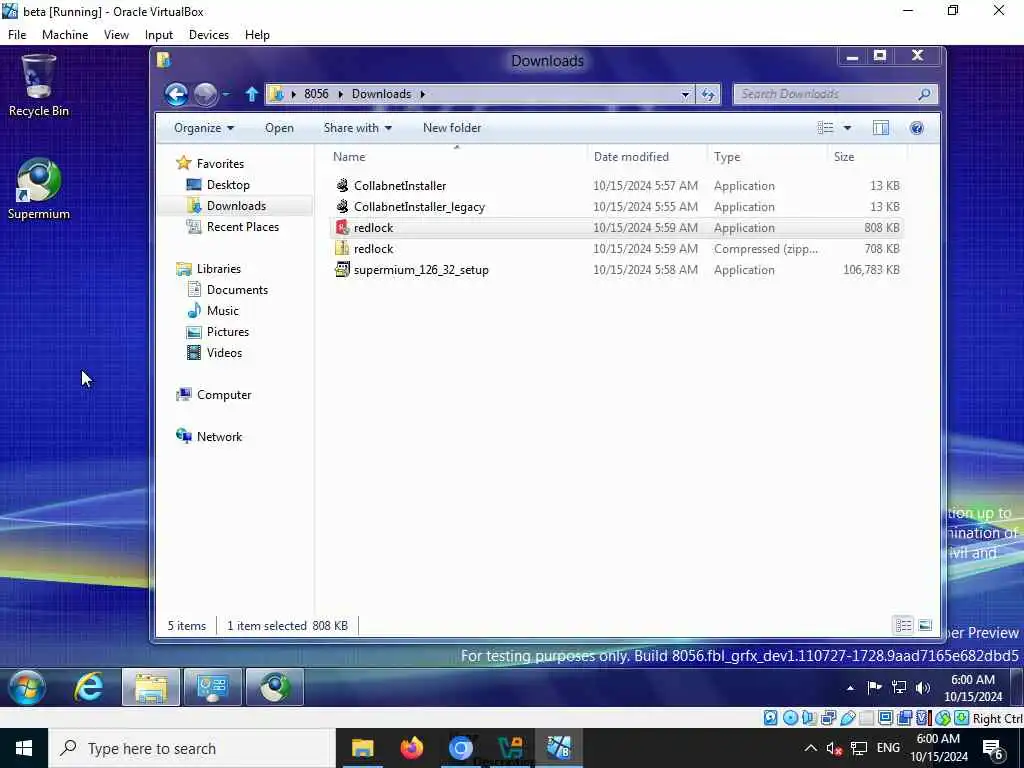Click Downloads in the address breadcrumb
Viewport: 1024px width, 768px height.
tap(381, 94)
